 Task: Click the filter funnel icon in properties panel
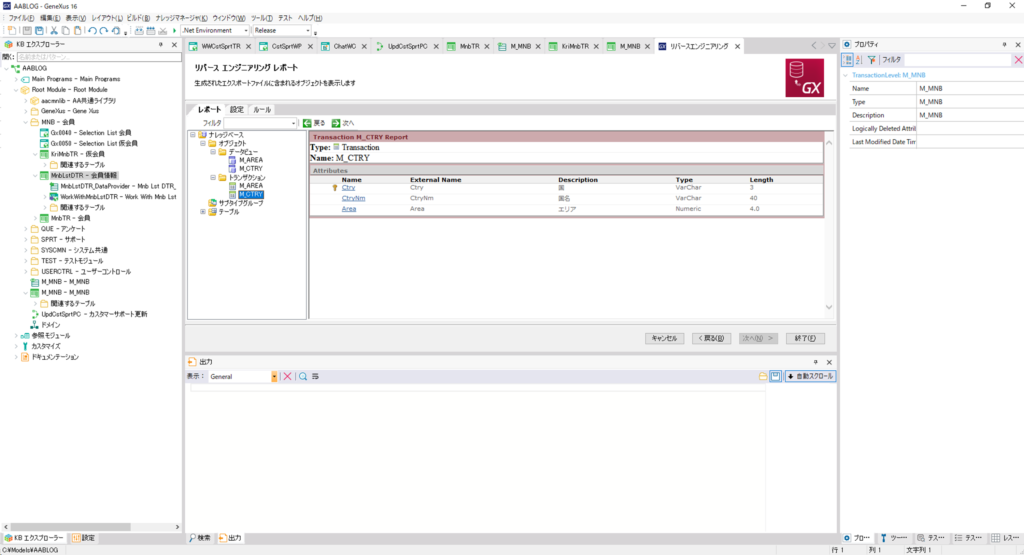pos(871,60)
